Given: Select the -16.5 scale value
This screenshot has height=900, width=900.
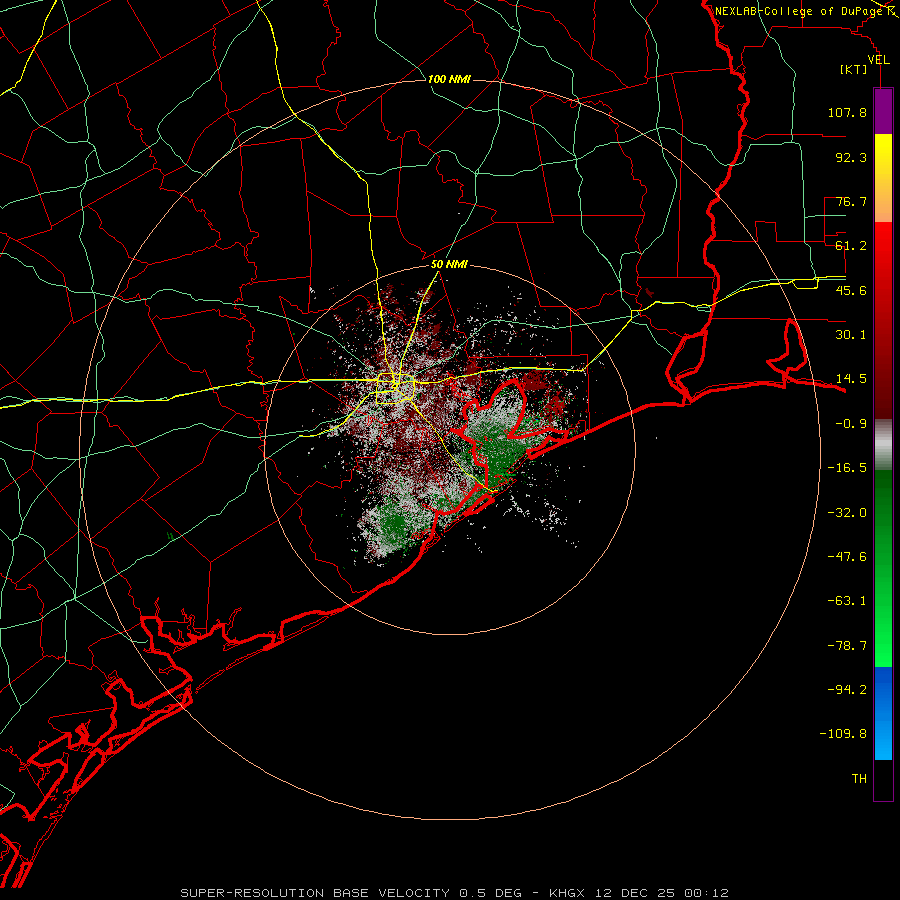Looking at the screenshot, I should pos(847,468).
